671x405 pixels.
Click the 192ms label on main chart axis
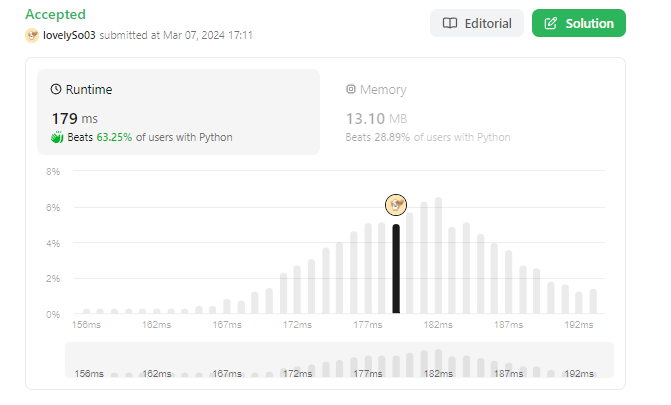[579, 325]
